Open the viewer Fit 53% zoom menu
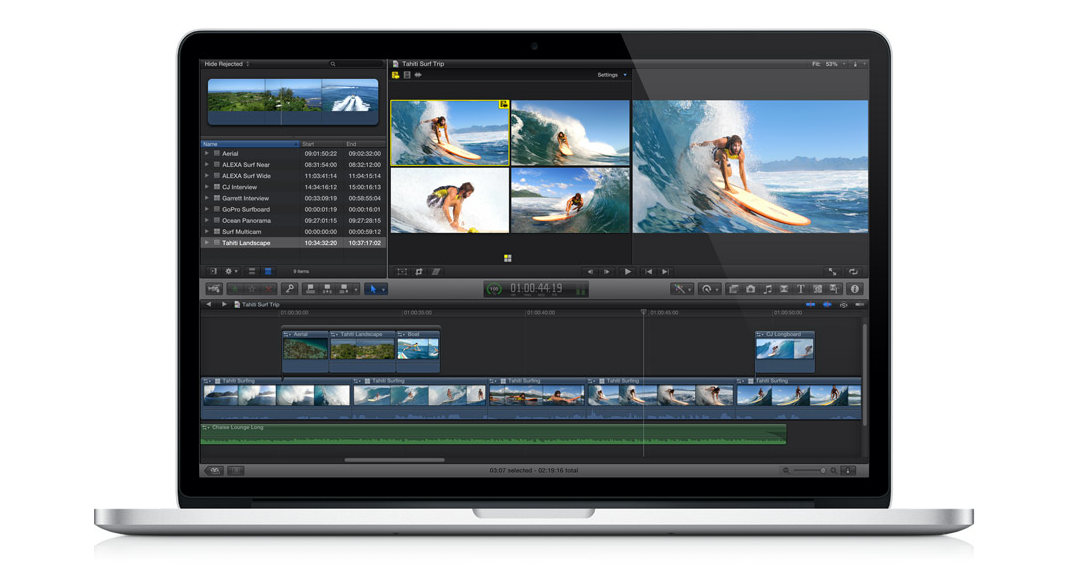 coord(828,64)
